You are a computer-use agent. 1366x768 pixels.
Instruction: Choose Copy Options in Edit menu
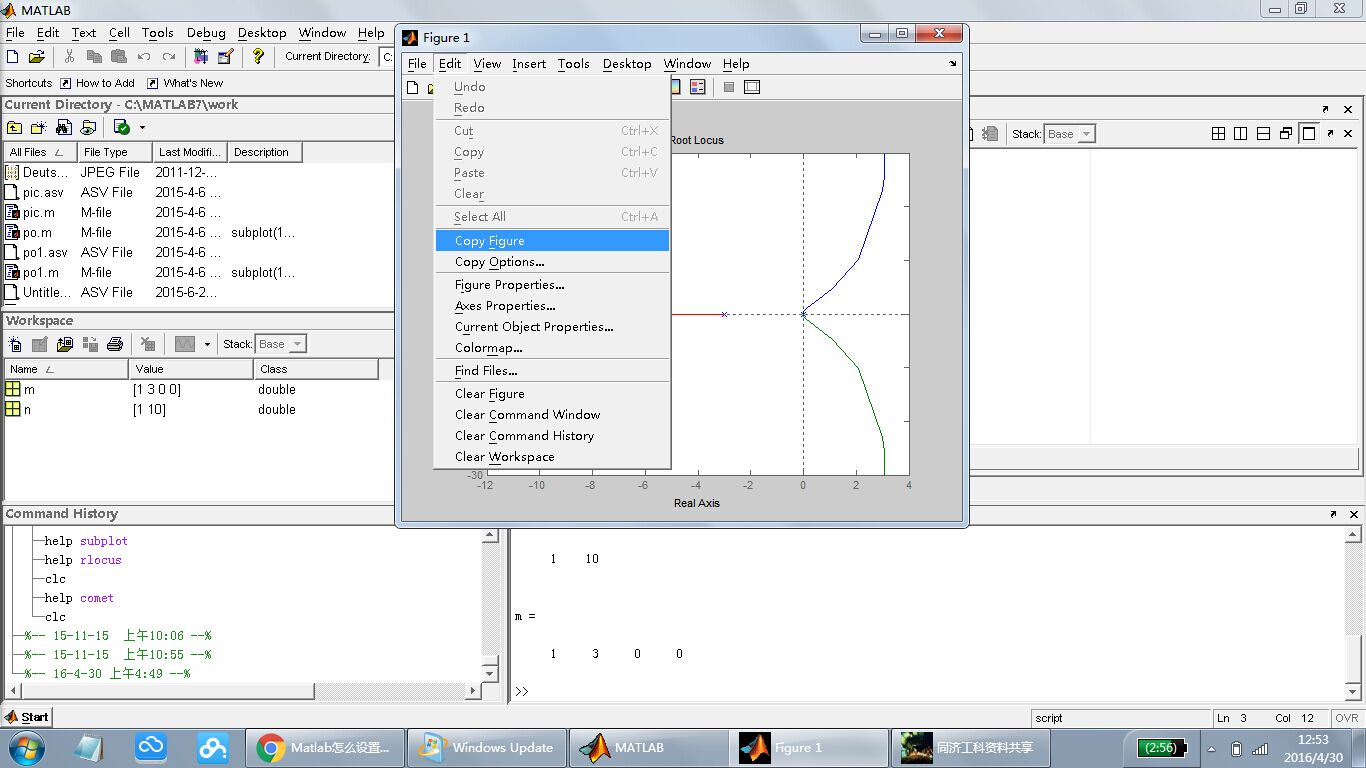tap(552, 262)
